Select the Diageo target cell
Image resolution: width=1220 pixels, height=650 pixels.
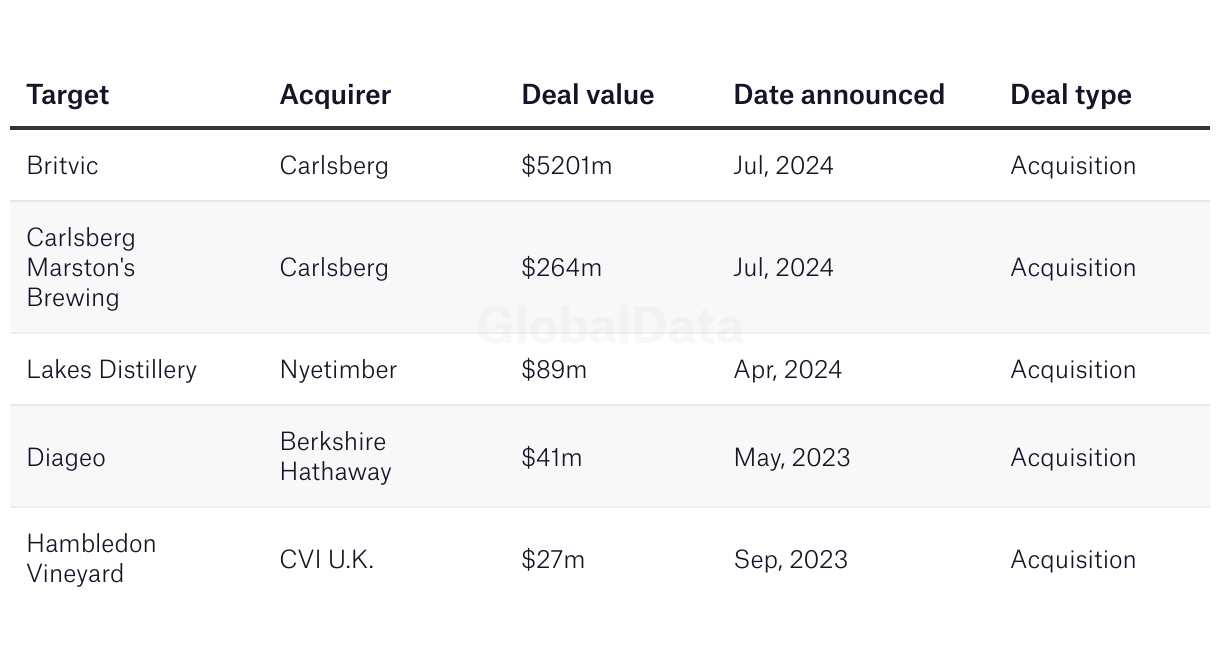coord(66,458)
